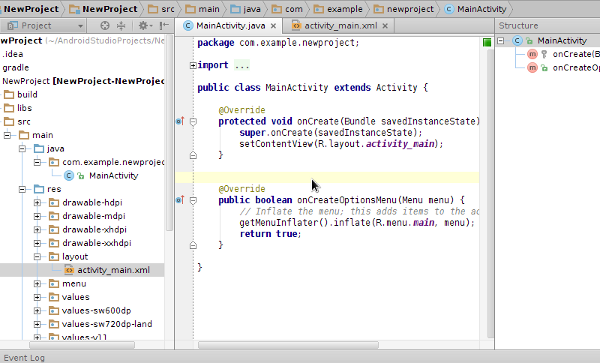This screenshot has height=363, width=600.
Task: Expand the drawable-xxhdpi folder
Action: pos(38,243)
